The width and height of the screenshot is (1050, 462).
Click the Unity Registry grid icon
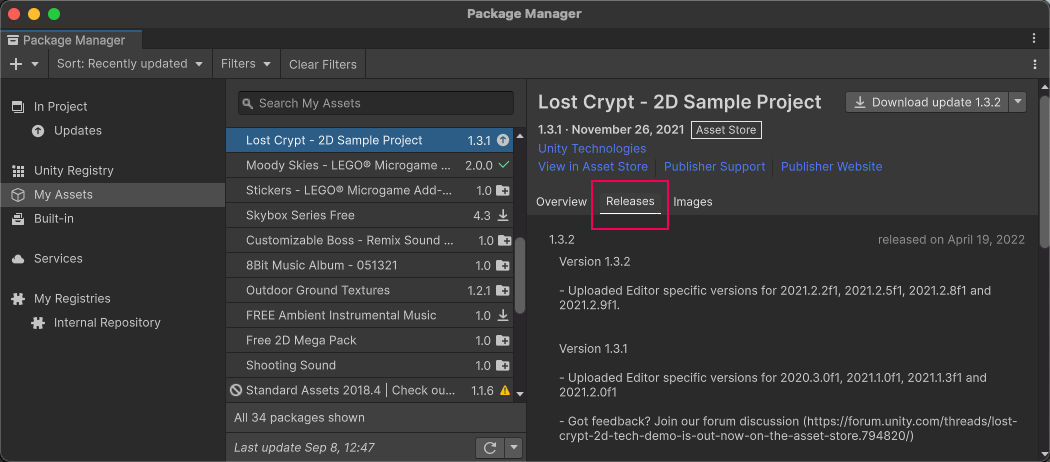pos(18,171)
